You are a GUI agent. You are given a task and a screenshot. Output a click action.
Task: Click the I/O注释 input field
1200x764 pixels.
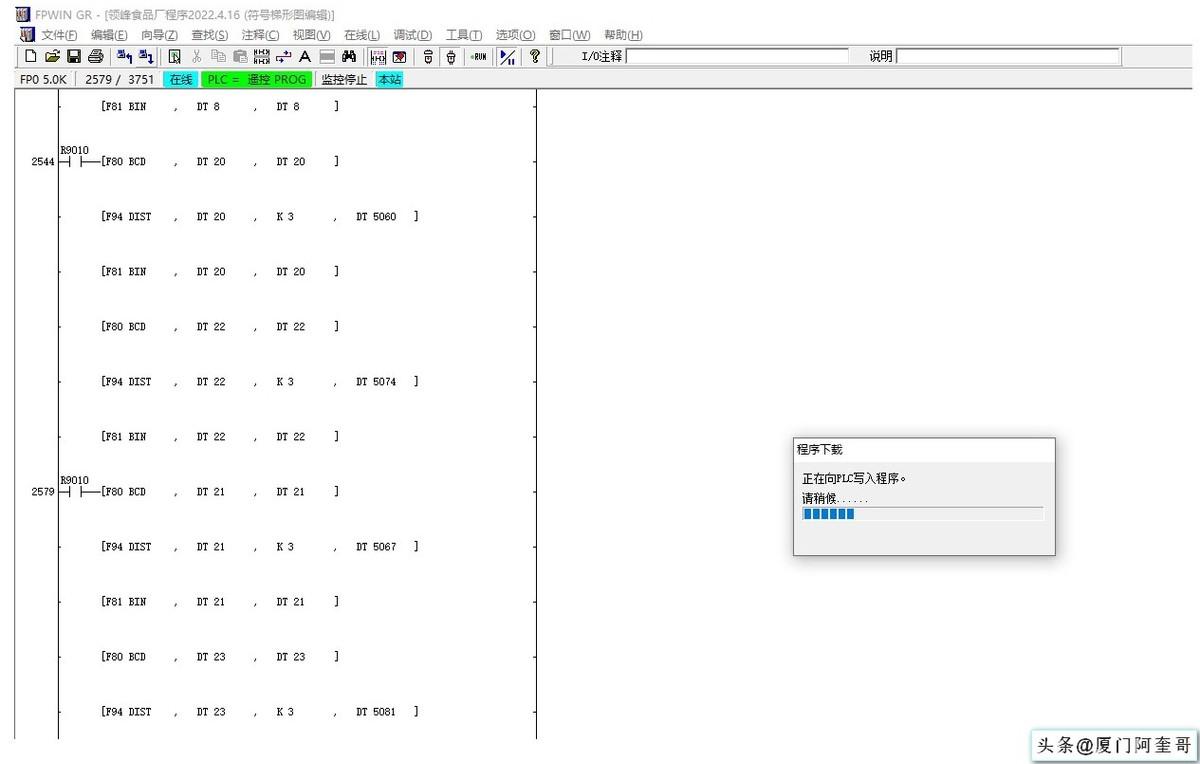[x=737, y=57]
